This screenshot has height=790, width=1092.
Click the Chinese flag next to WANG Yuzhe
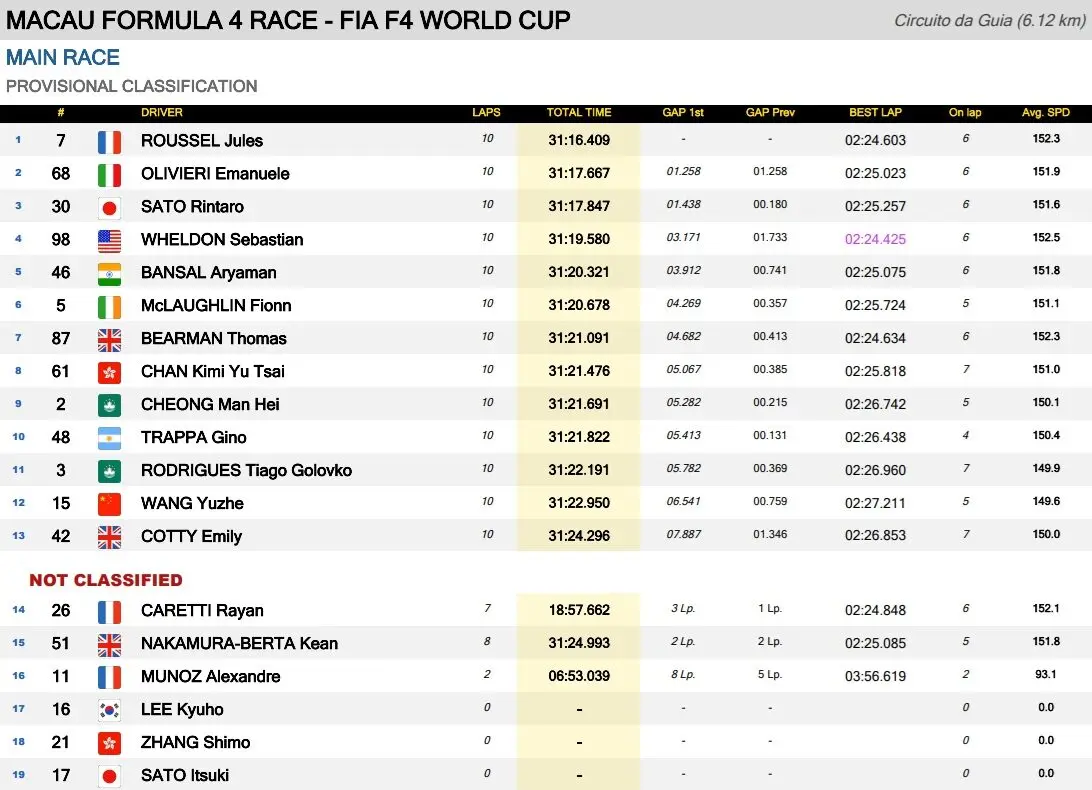point(109,504)
